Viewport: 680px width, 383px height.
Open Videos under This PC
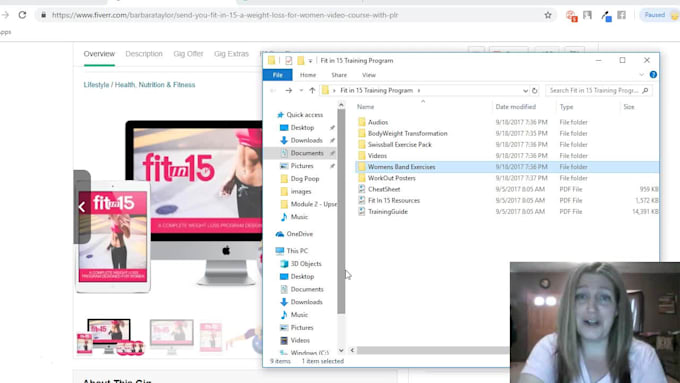pyautogui.click(x=300, y=340)
